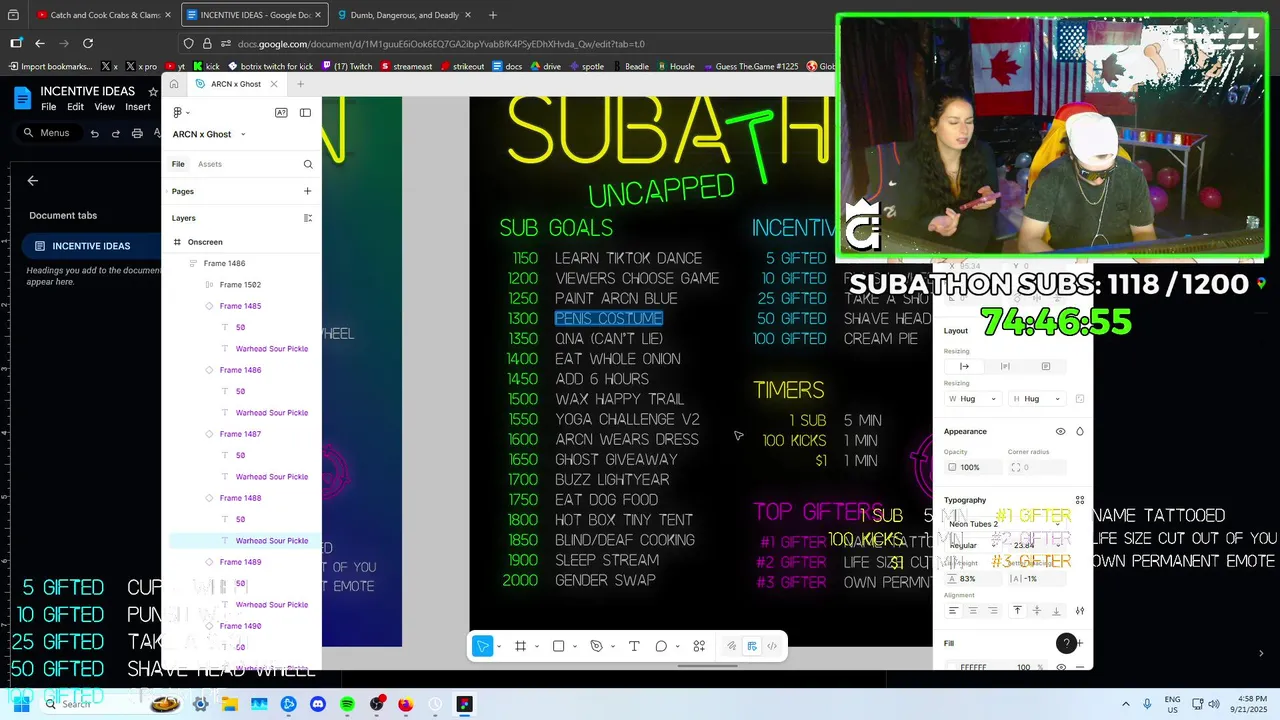Select the Rectangle shape tool

coord(558,646)
